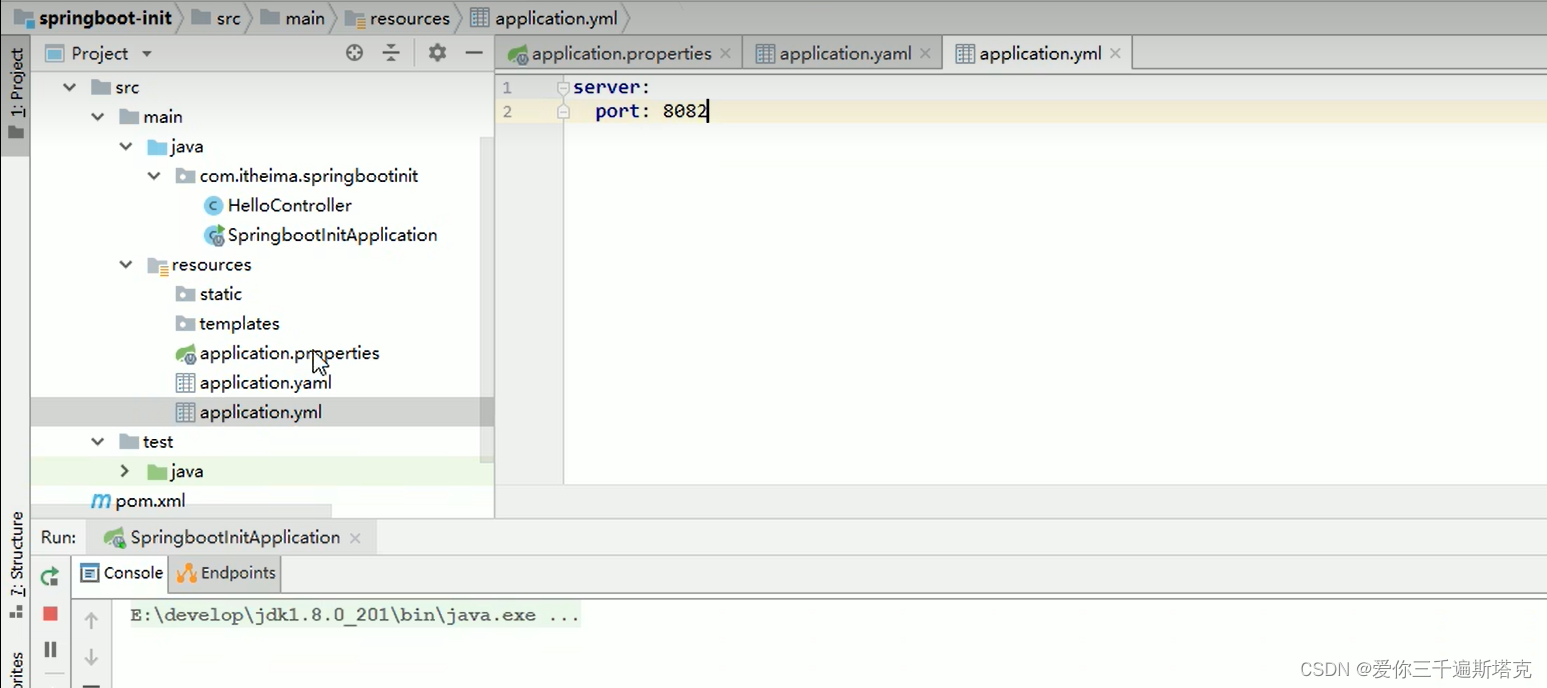The width and height of the screenshot is (1547, 688).
Task: Open the 1: Project tool window tab
Action: tap(16, 96)
